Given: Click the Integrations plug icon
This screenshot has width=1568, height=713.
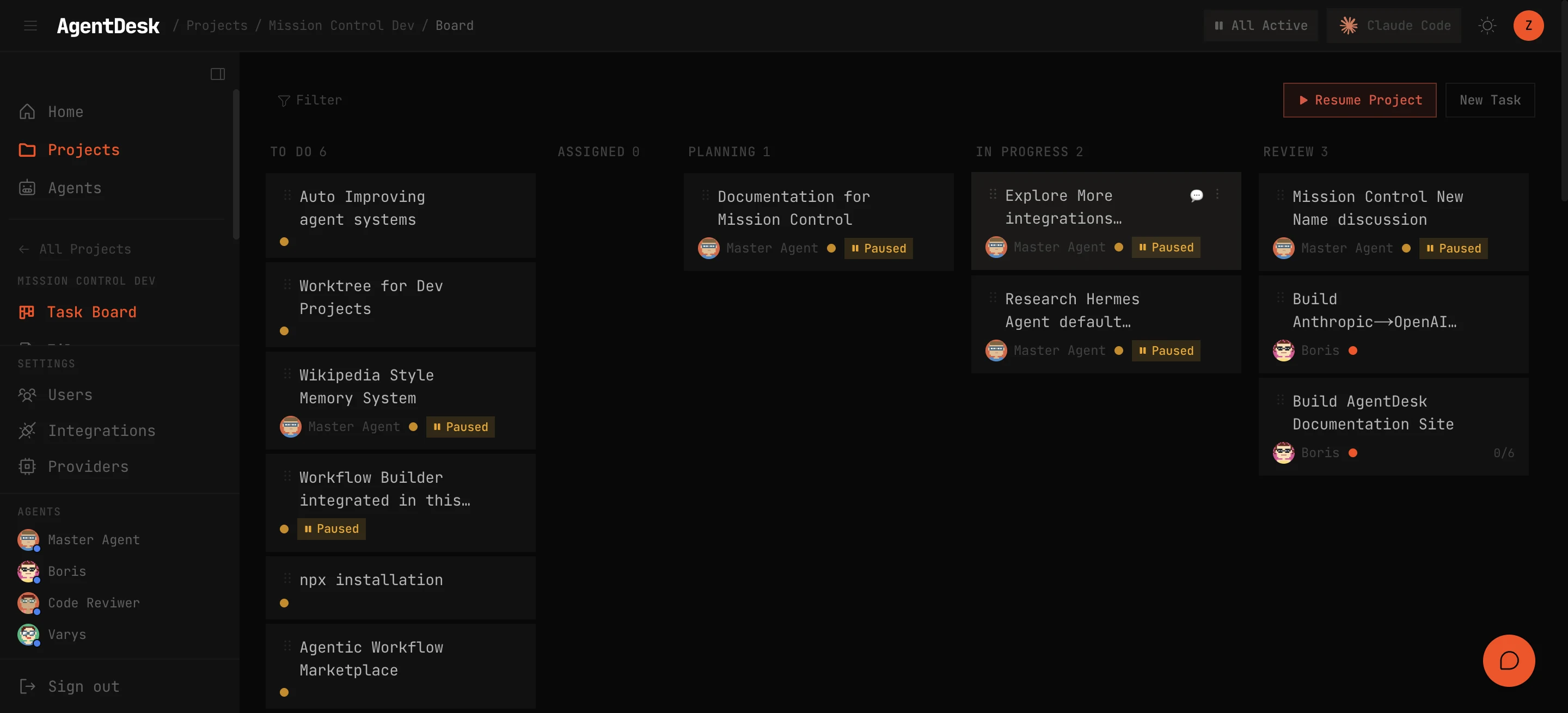Looking at the screenshot, I should click(x=27, y=431).
